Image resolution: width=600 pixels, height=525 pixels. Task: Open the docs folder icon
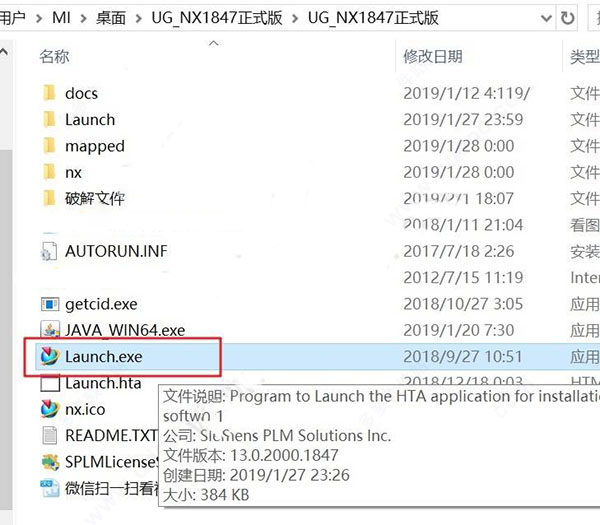click(x=49, y=93)
